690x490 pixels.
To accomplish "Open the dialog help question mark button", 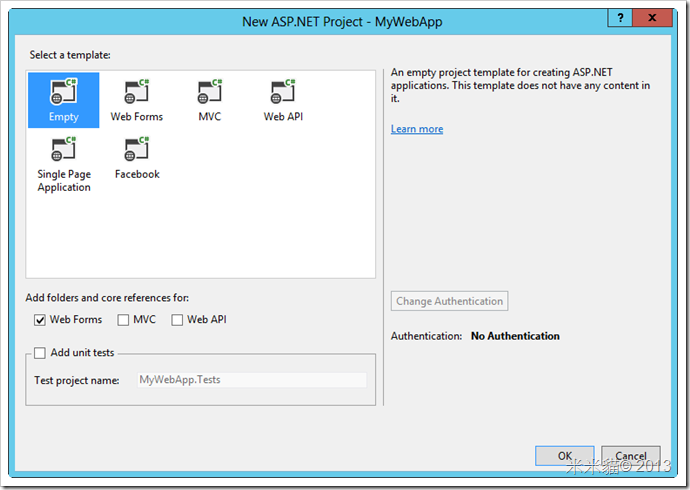I will (x=620, y=18).
